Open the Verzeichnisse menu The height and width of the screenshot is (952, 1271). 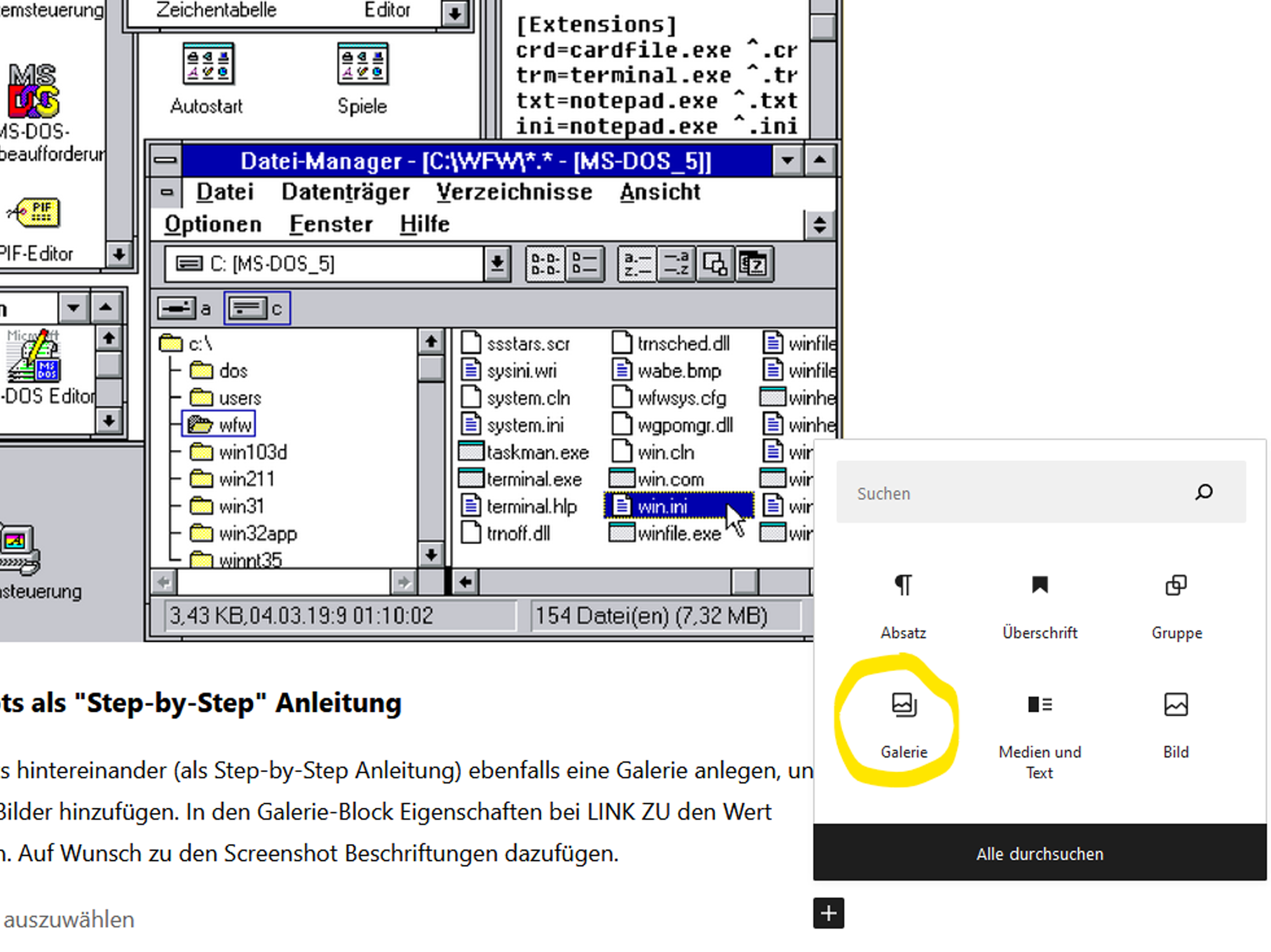[x=514, y=192]
